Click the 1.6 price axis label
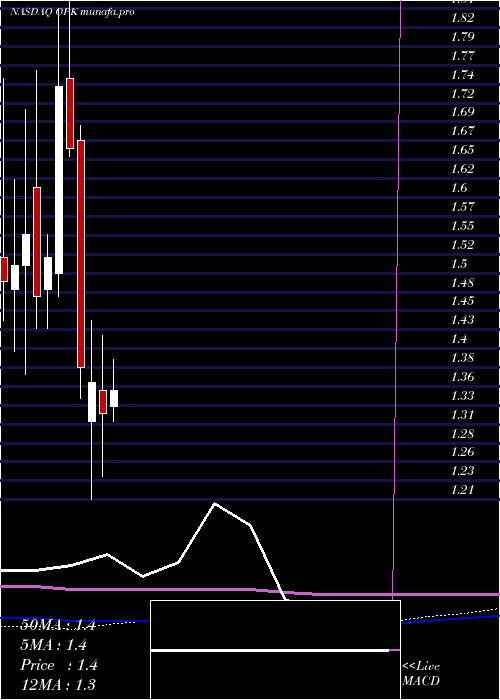Viewport: 500px width, 700px height. tap(459, 188)
